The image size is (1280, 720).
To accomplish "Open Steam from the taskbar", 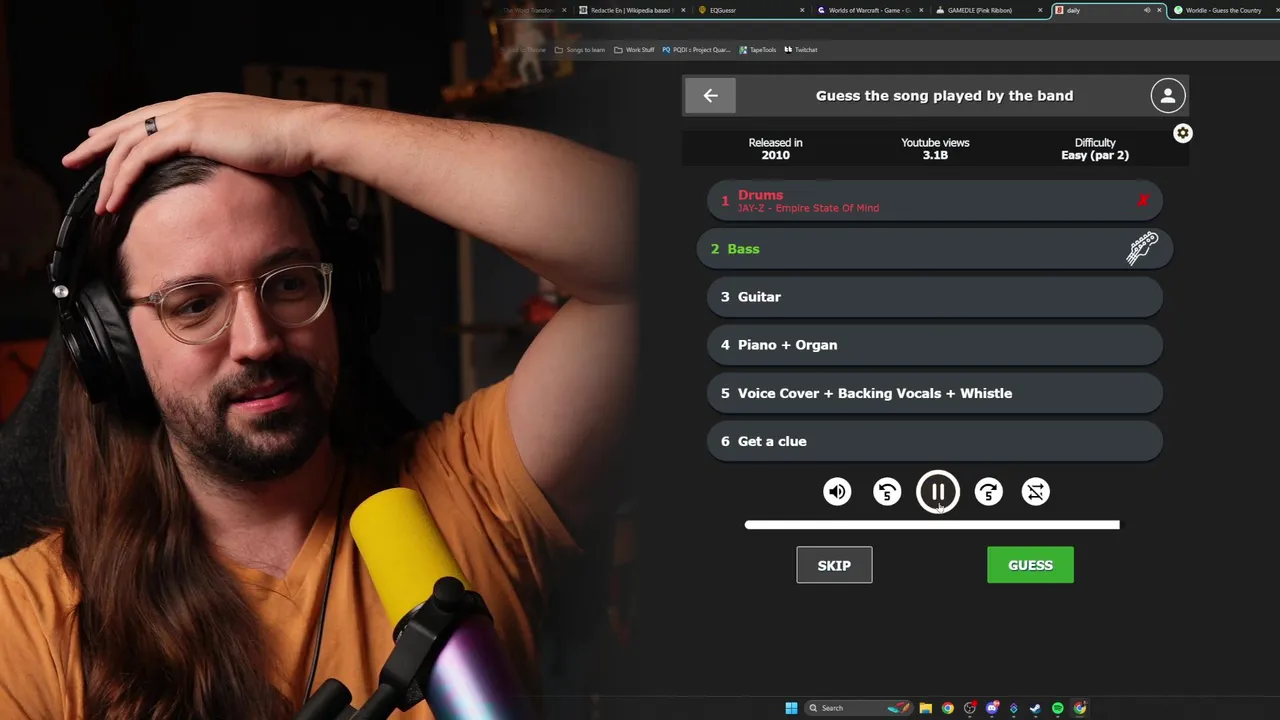I will (1036, 708).
